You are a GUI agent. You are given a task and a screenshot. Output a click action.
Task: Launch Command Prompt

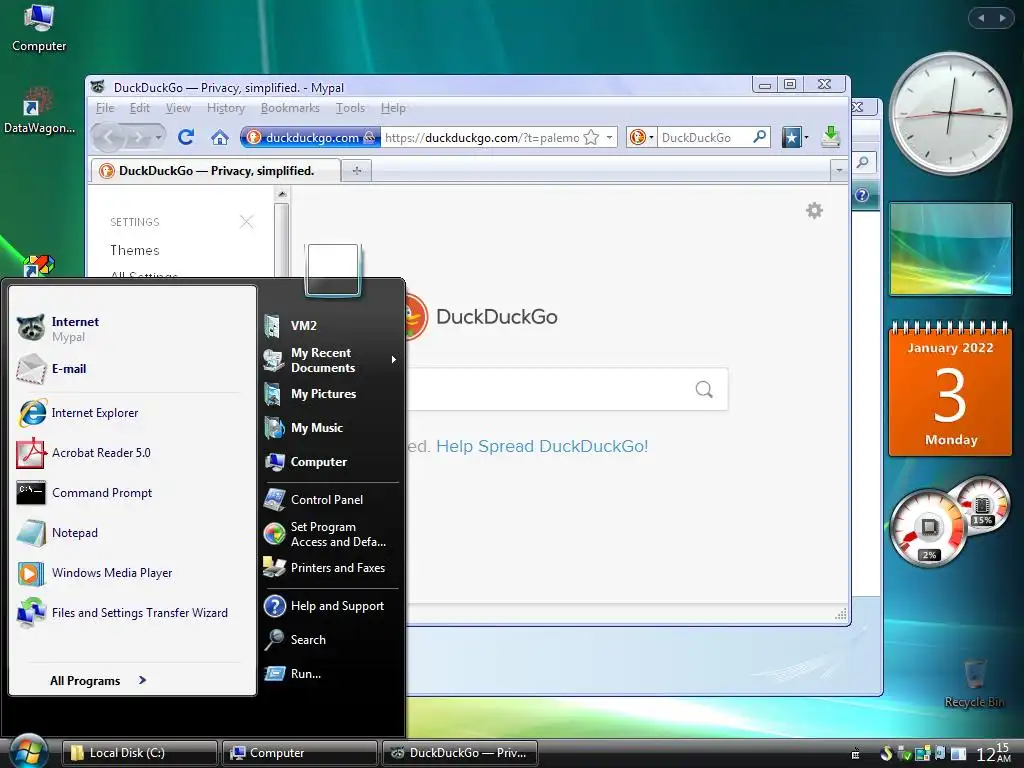[x=131, y=493]
